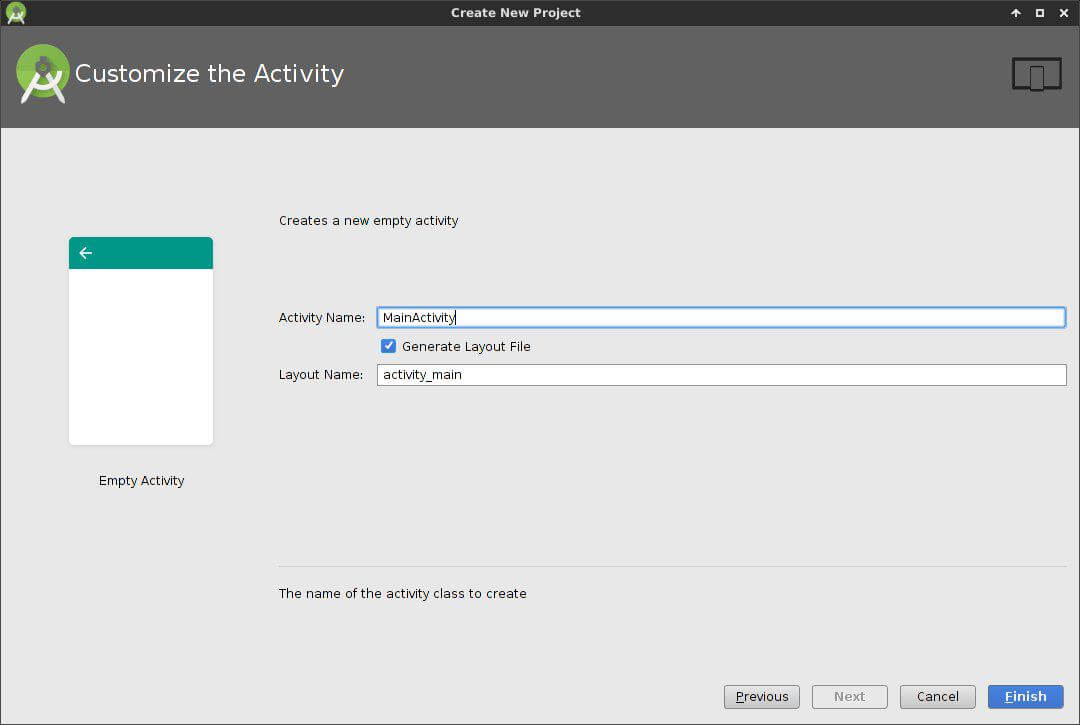Click the greyed-out Next button
Screen dimensions: 1080x725
pyautogui.click(x=850, y=697)
